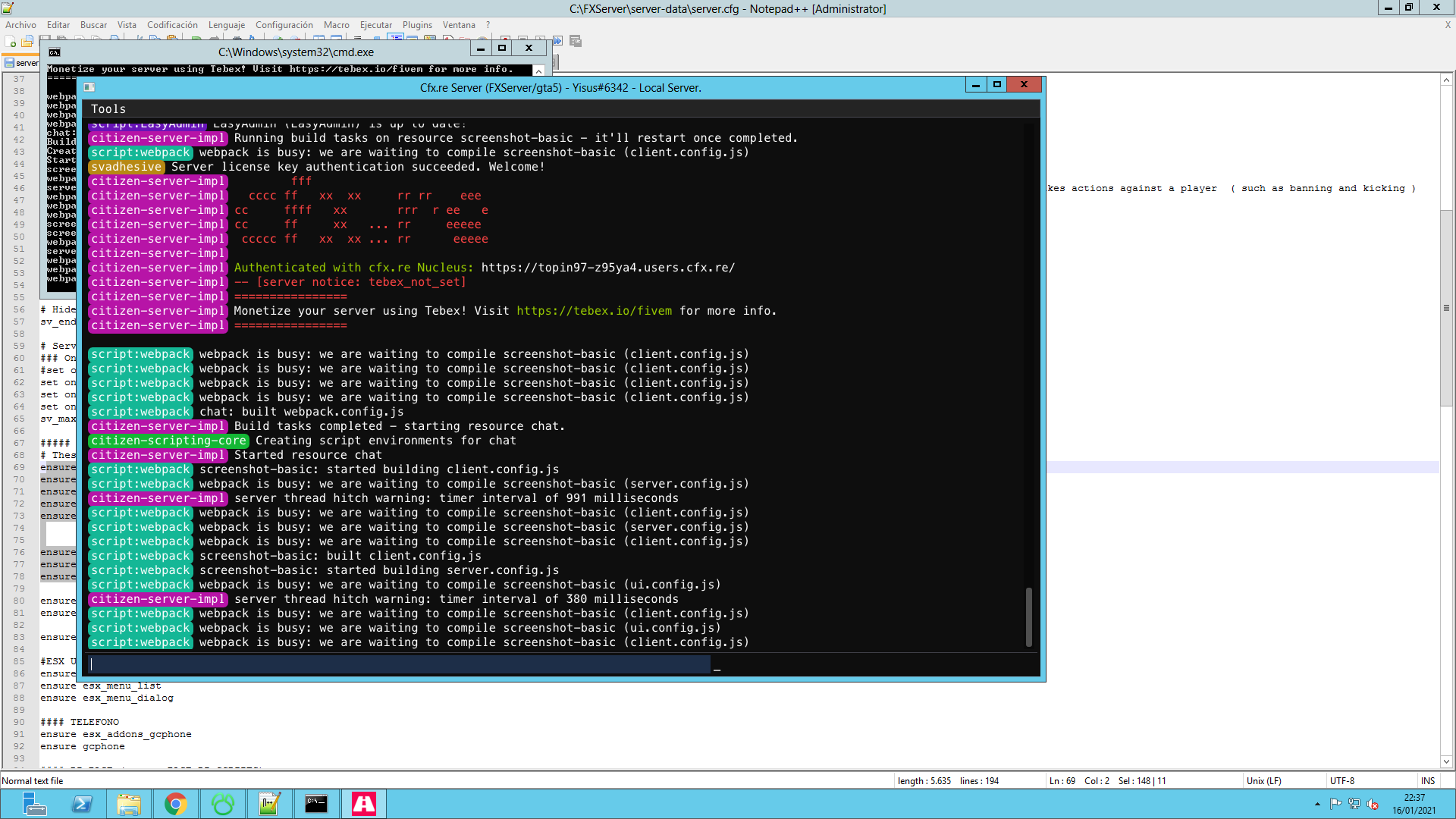The width and height of the screenshot is (1456, 819).
Task: Switch to Notepad++ via taskbar icon
Action: tap(270, 804)
